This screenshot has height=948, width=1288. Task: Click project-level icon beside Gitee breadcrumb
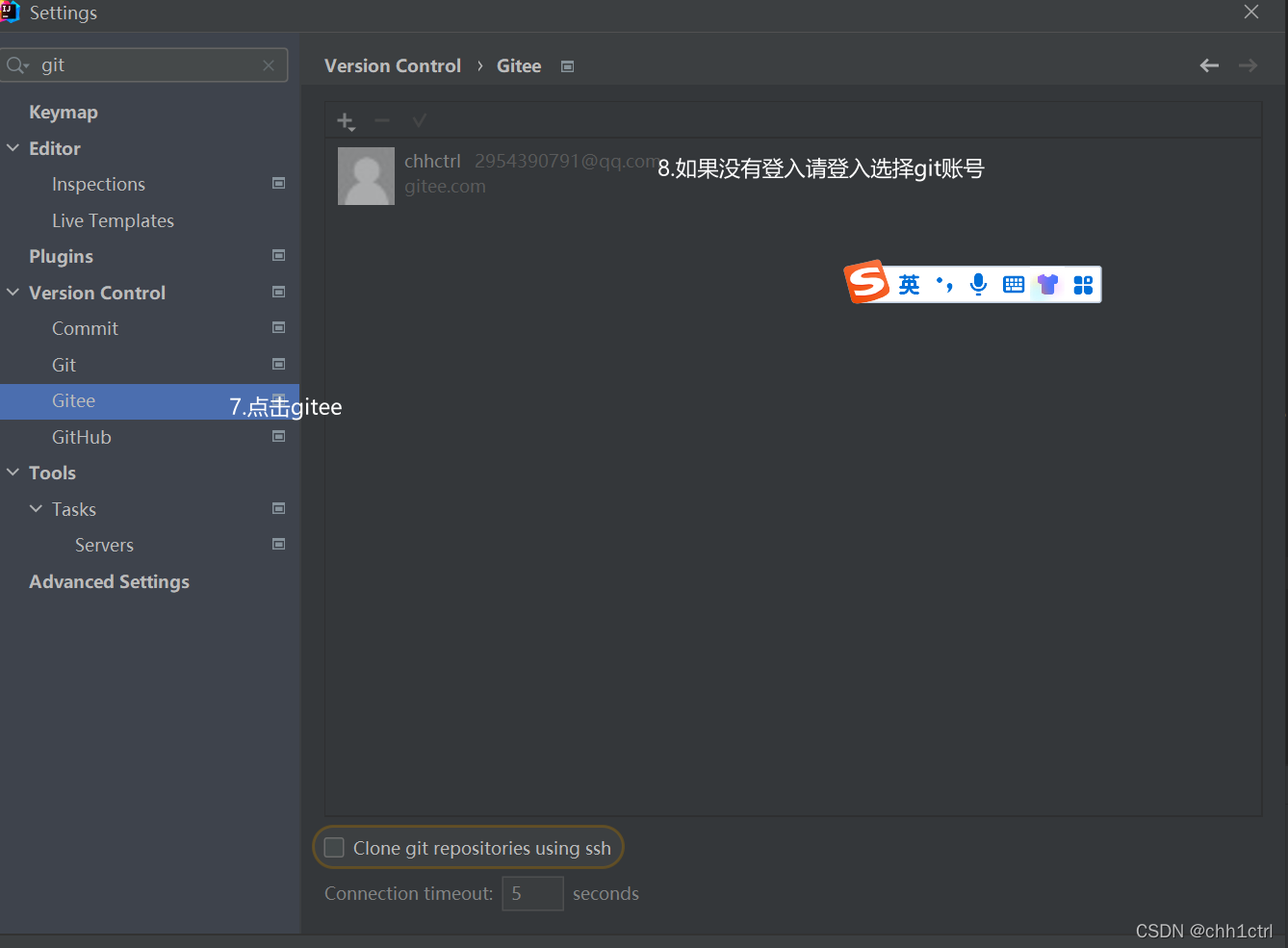coord(568,66)
